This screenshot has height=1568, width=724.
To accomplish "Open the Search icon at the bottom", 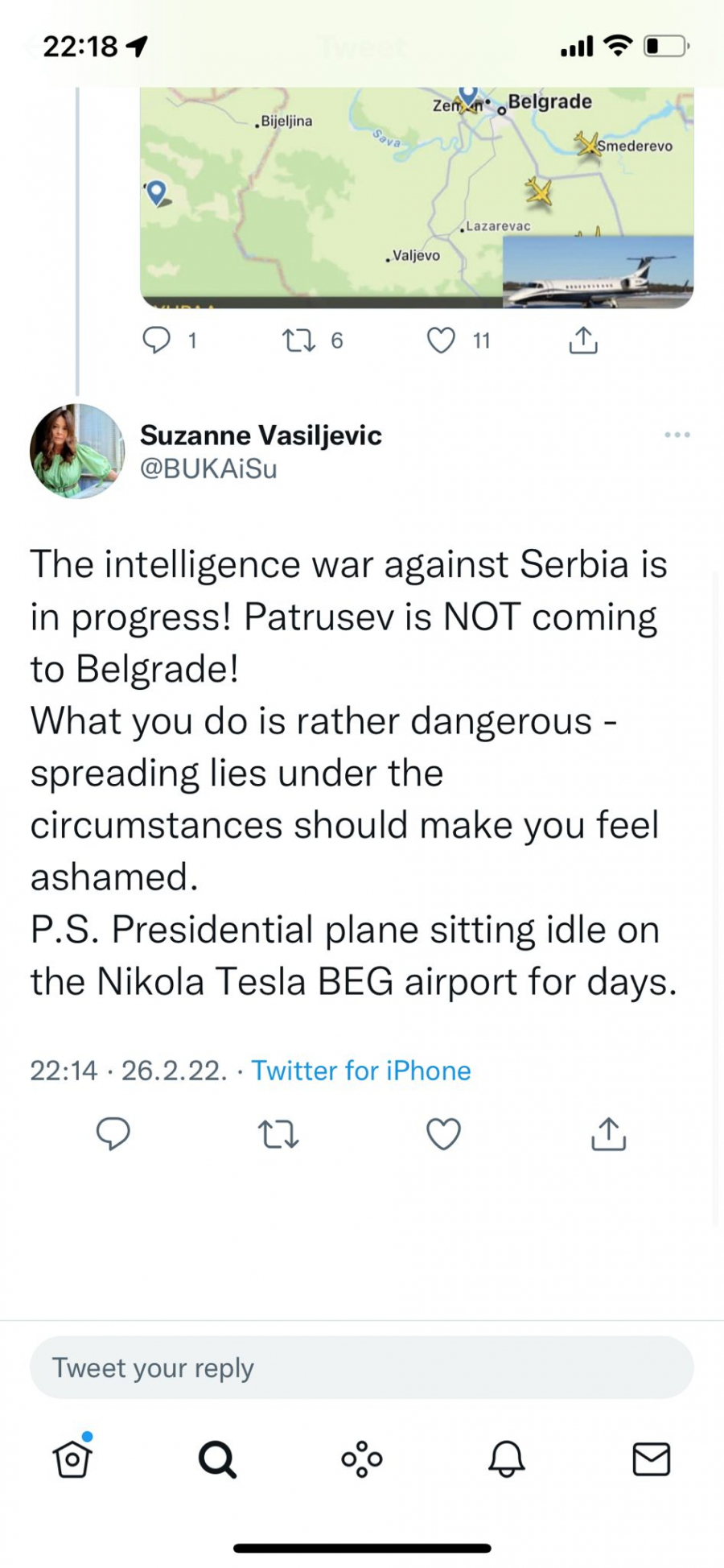I will (x=217, y=1459).
